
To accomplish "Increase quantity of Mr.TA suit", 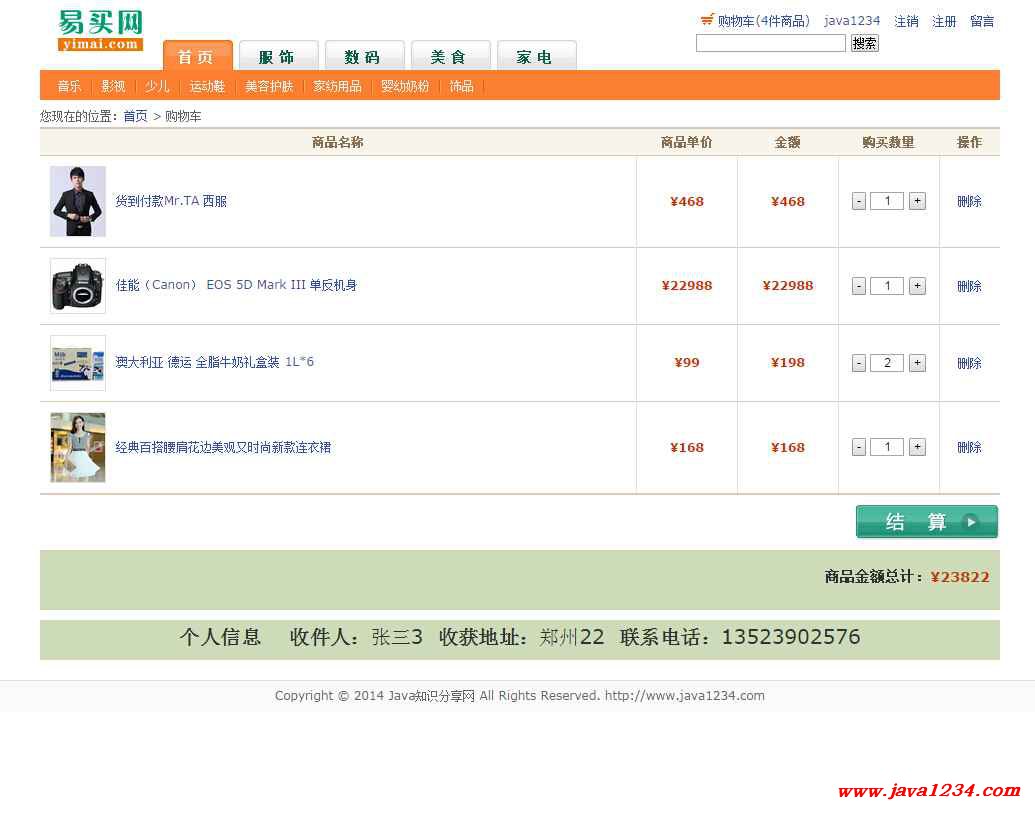I will coord(917,201).
